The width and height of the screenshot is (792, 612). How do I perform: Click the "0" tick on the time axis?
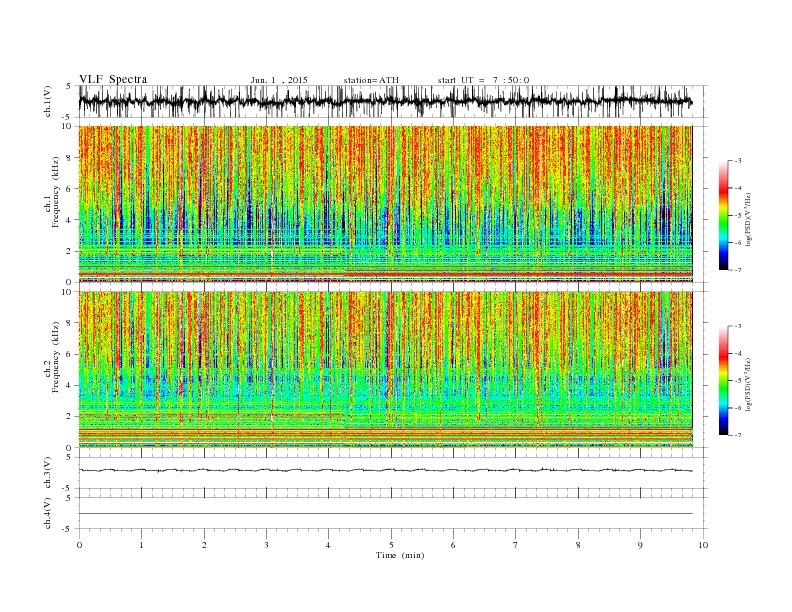click(x=79, y=545)
